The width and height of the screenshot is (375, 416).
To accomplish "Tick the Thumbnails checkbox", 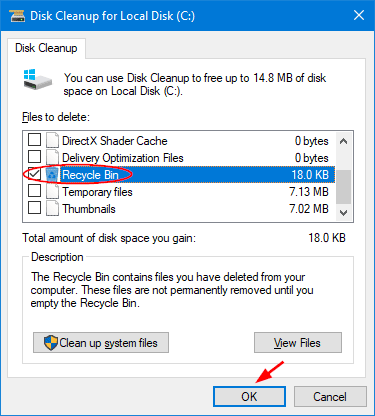I will (x=34, y=208).
